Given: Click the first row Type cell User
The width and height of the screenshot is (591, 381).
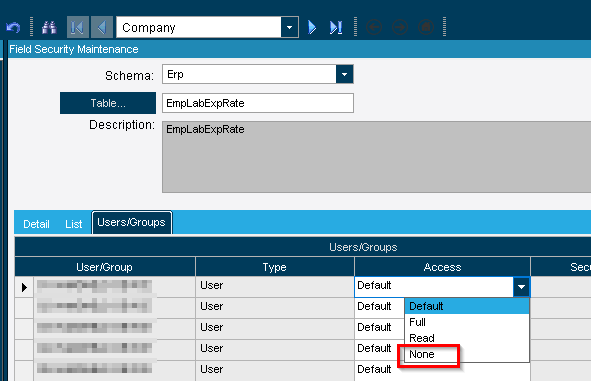Looking at the screenshot, I should tap(275, 286).
